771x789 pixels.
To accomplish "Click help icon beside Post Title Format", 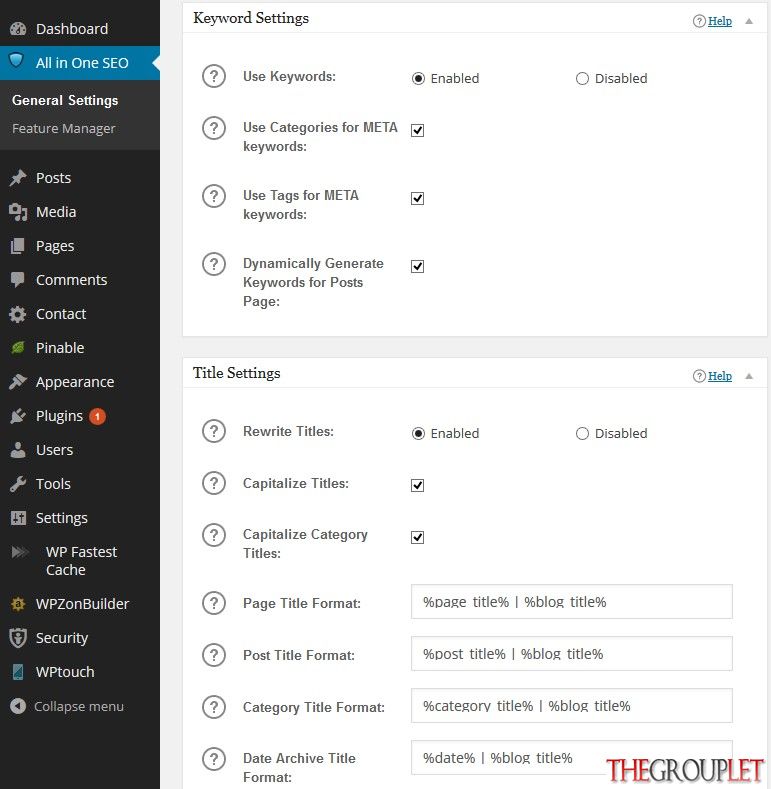I will pyautogui.click(x=214, y=655).
